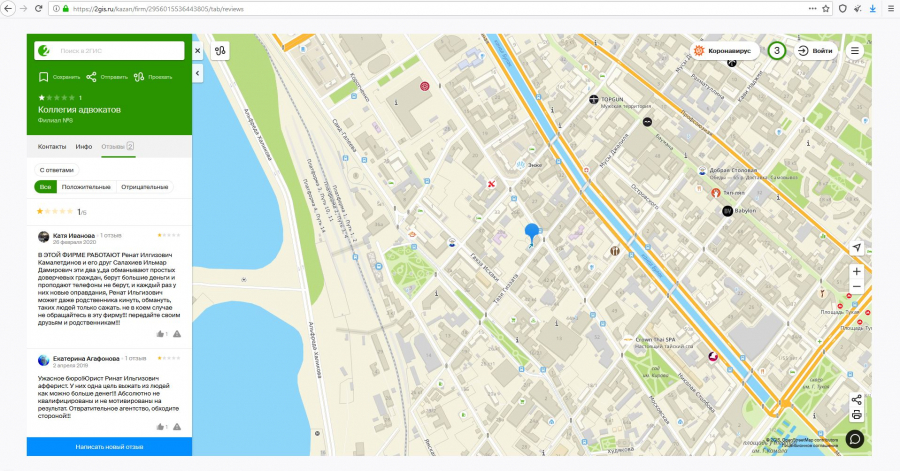Click Войти to sign in

coord(816,50)
